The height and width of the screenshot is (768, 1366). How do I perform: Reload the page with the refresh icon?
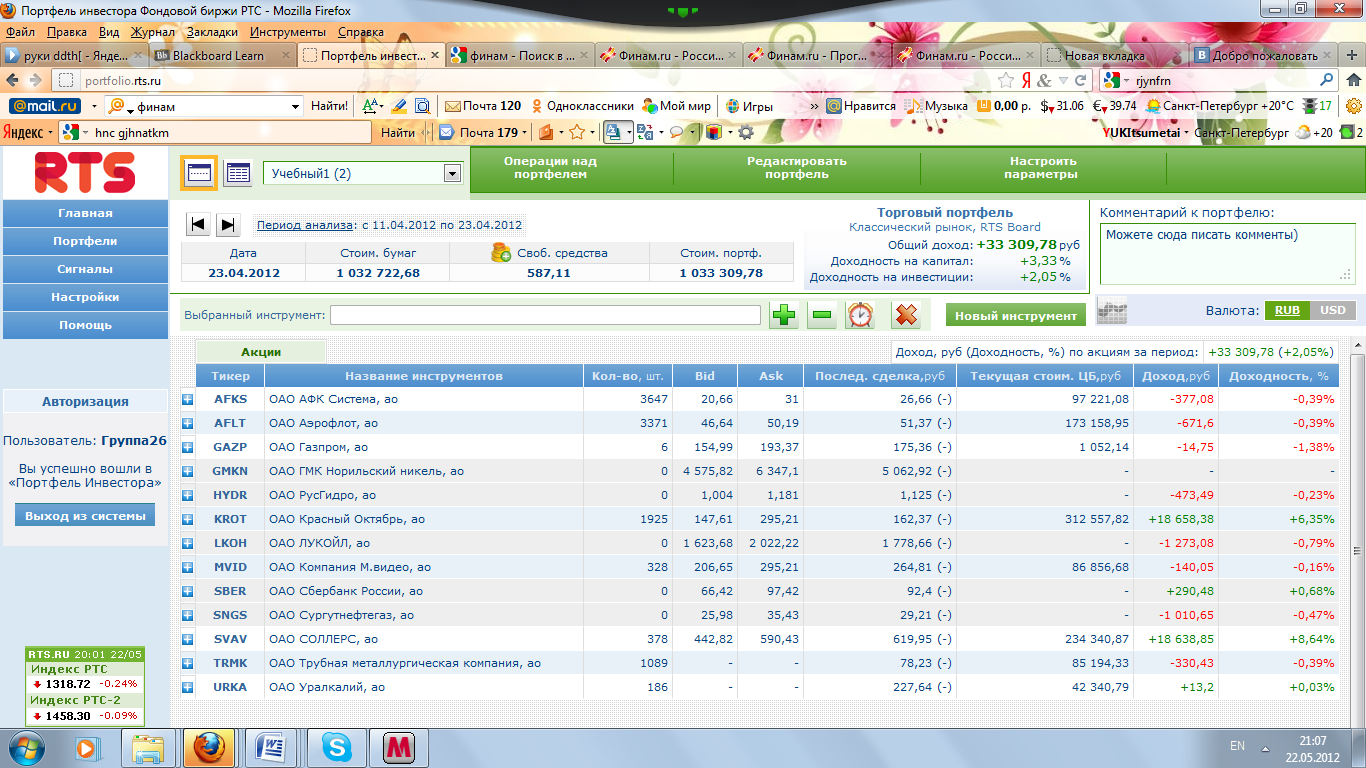click(x=1080, y=80)
